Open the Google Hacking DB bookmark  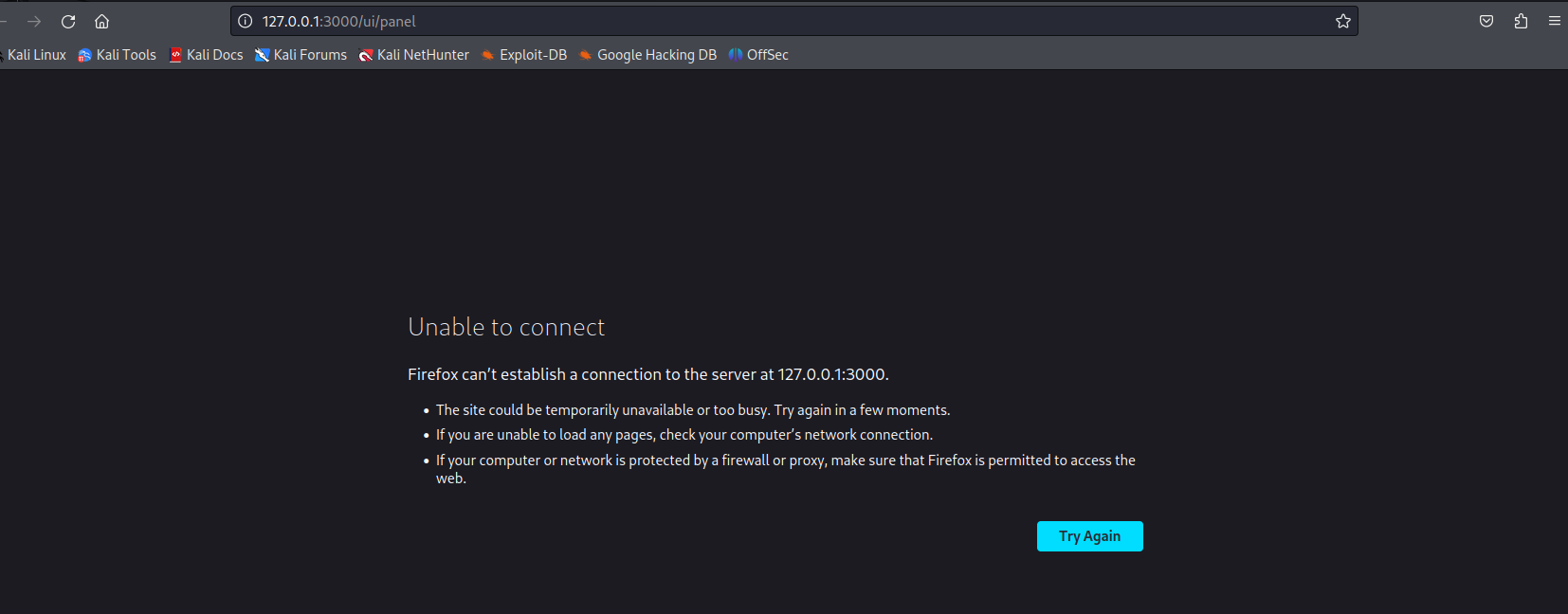tap(648, 55)
